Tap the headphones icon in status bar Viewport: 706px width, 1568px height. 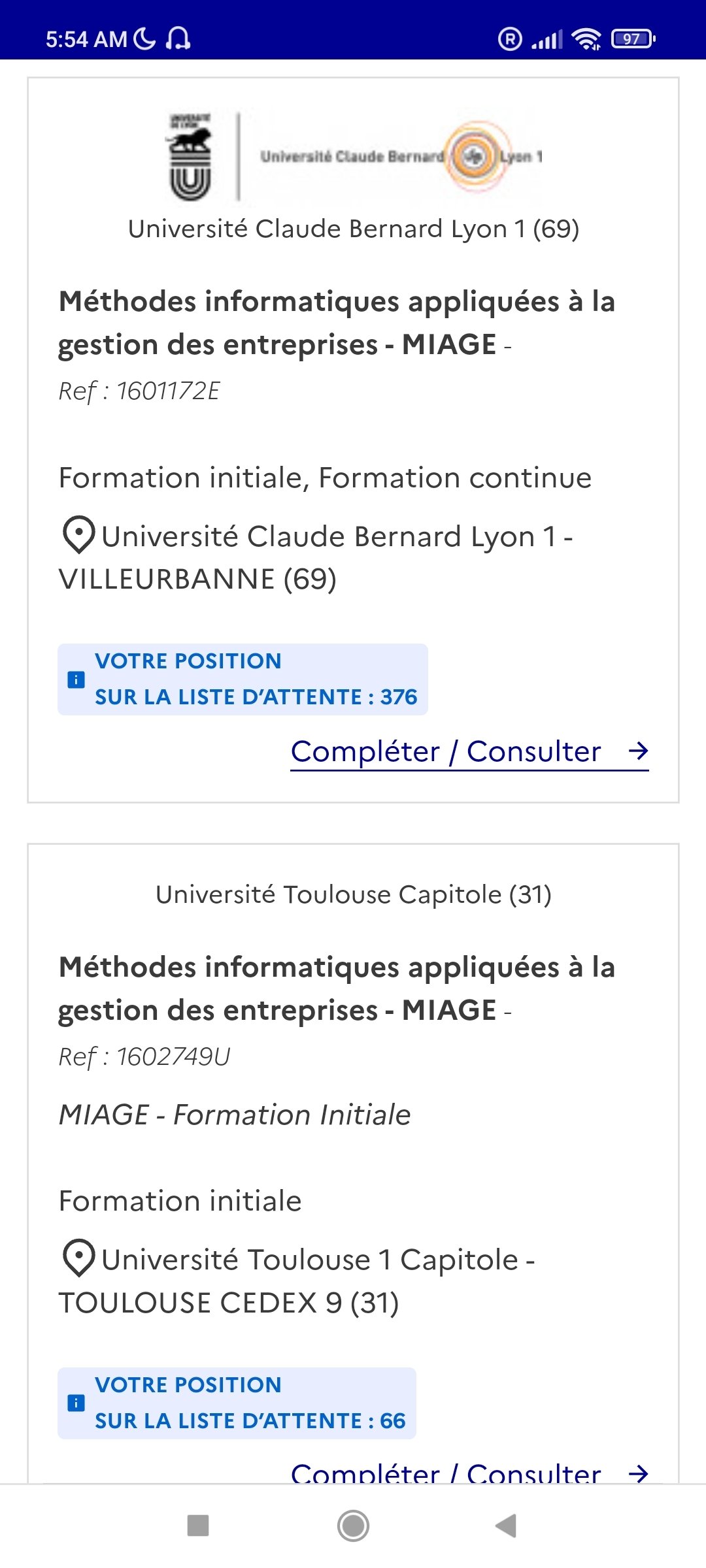coord(178,39)
